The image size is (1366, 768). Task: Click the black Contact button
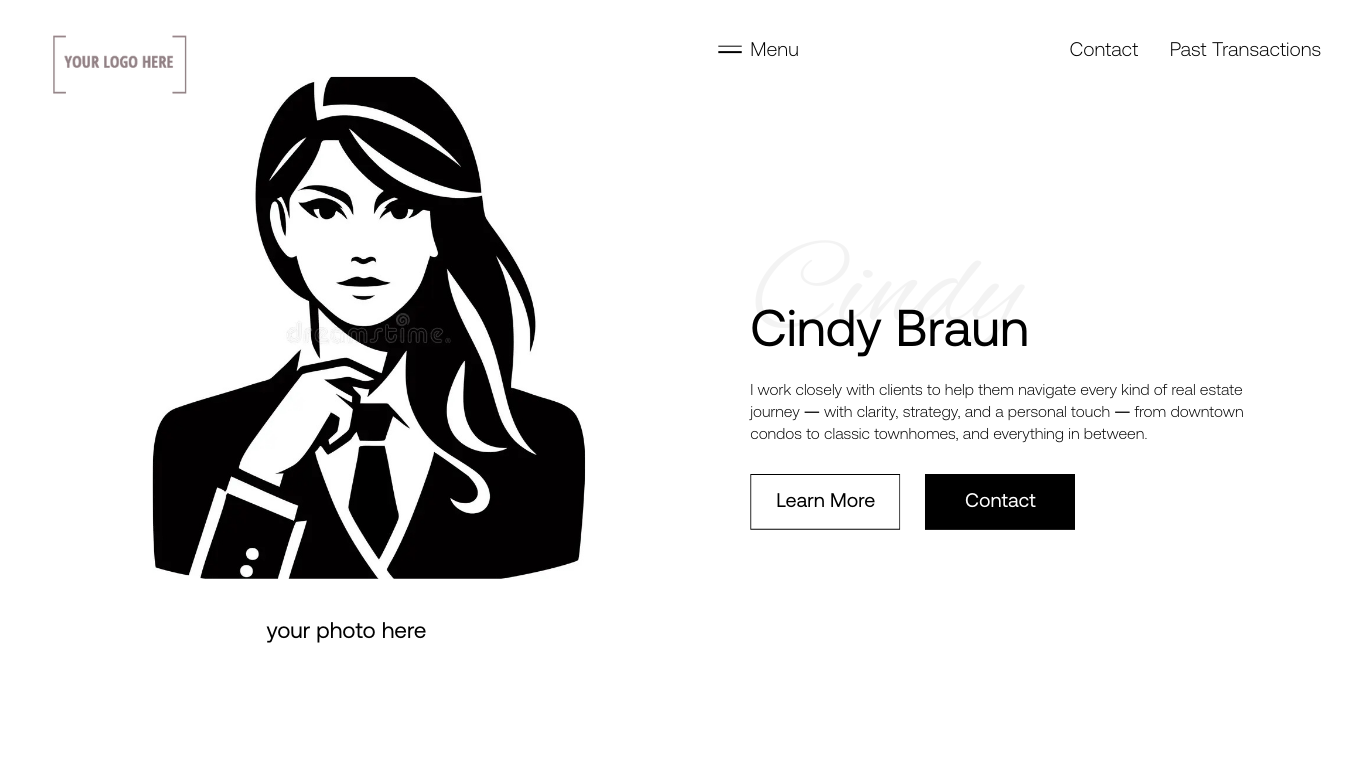click(x=1000, y=501)
